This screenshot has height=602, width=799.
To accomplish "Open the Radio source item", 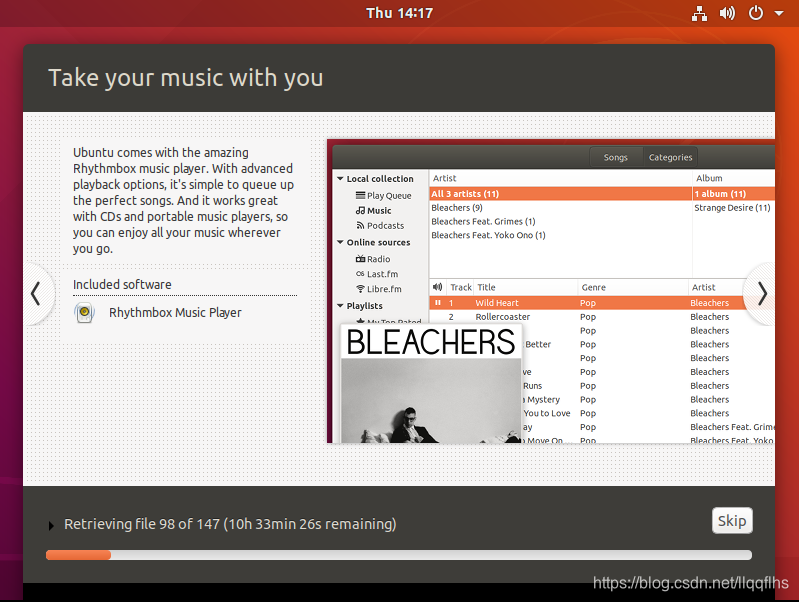I will click(373, 259).
